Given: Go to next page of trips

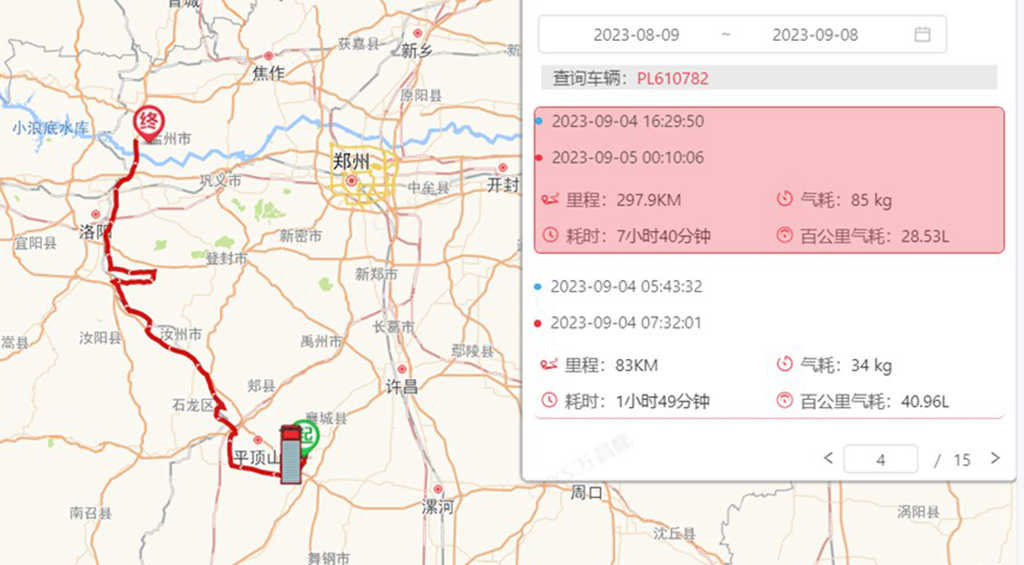Looking at the screenshot, I should (x=994, y=458).
